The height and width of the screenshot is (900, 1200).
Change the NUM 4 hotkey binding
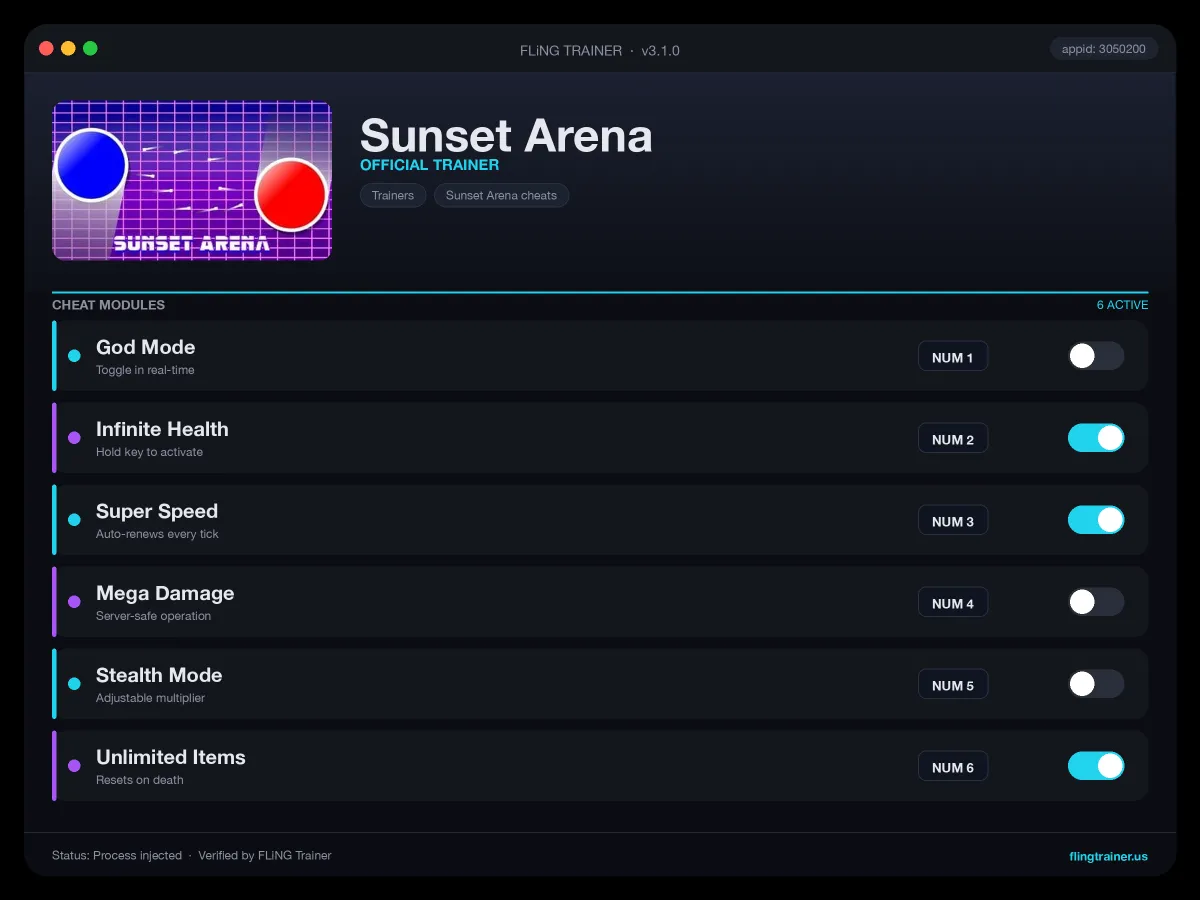pos(953,603)
